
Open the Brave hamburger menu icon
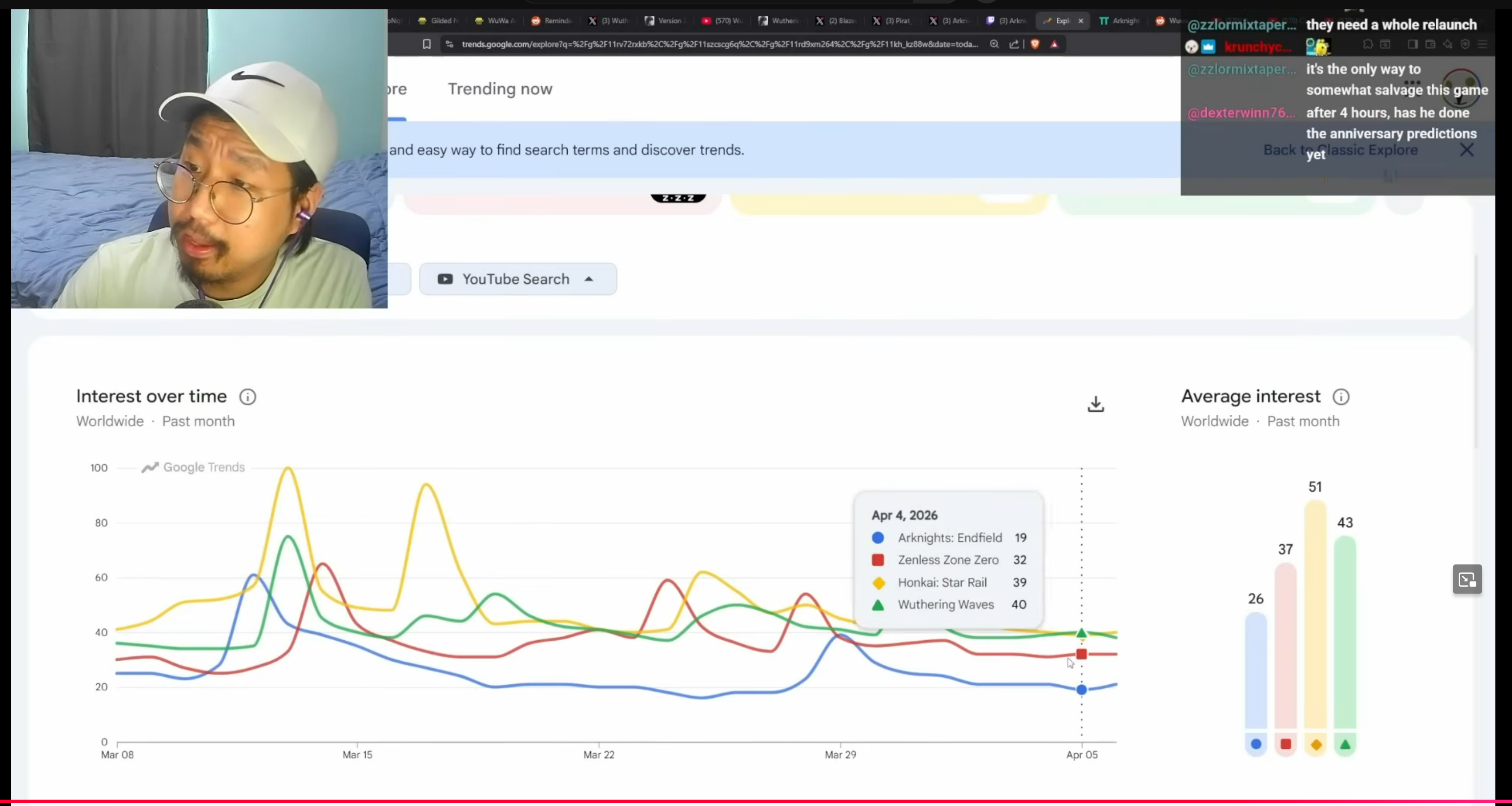point(1483,44)
